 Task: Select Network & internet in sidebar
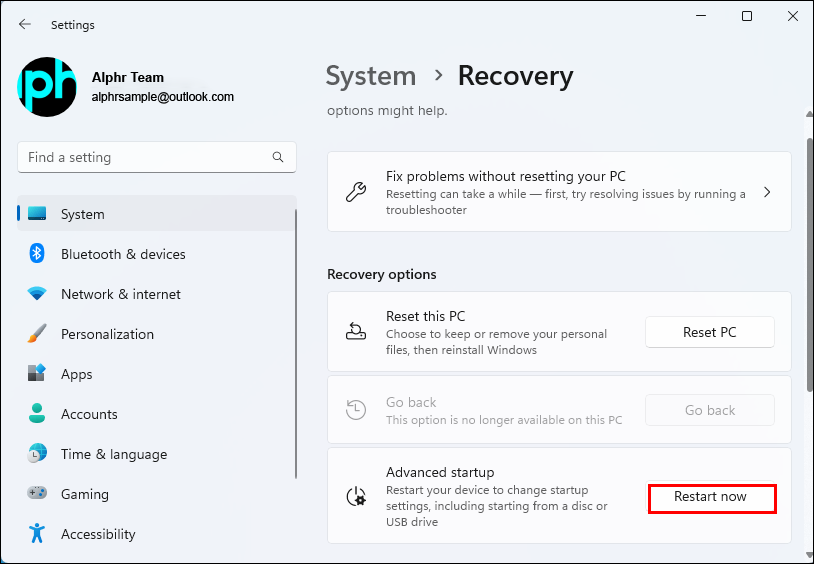click(121, 294)
